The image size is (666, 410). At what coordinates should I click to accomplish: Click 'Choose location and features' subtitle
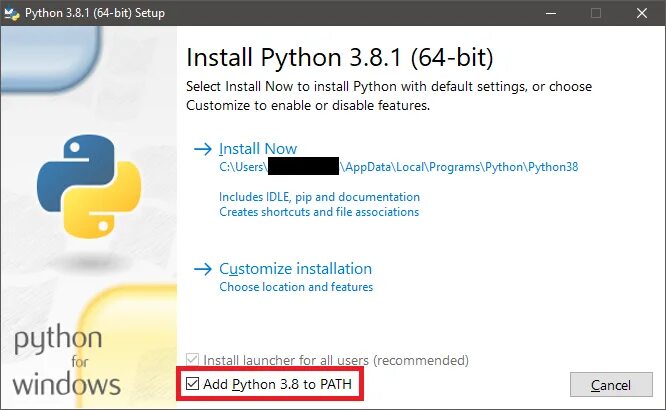coord(296,287)
